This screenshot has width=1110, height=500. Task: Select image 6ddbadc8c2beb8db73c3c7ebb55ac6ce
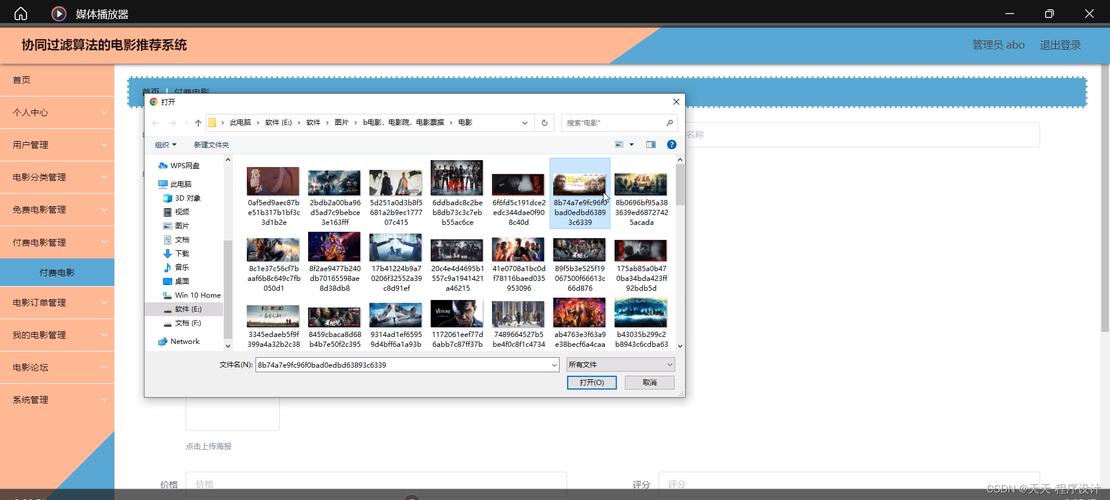(x=457, y=193)
